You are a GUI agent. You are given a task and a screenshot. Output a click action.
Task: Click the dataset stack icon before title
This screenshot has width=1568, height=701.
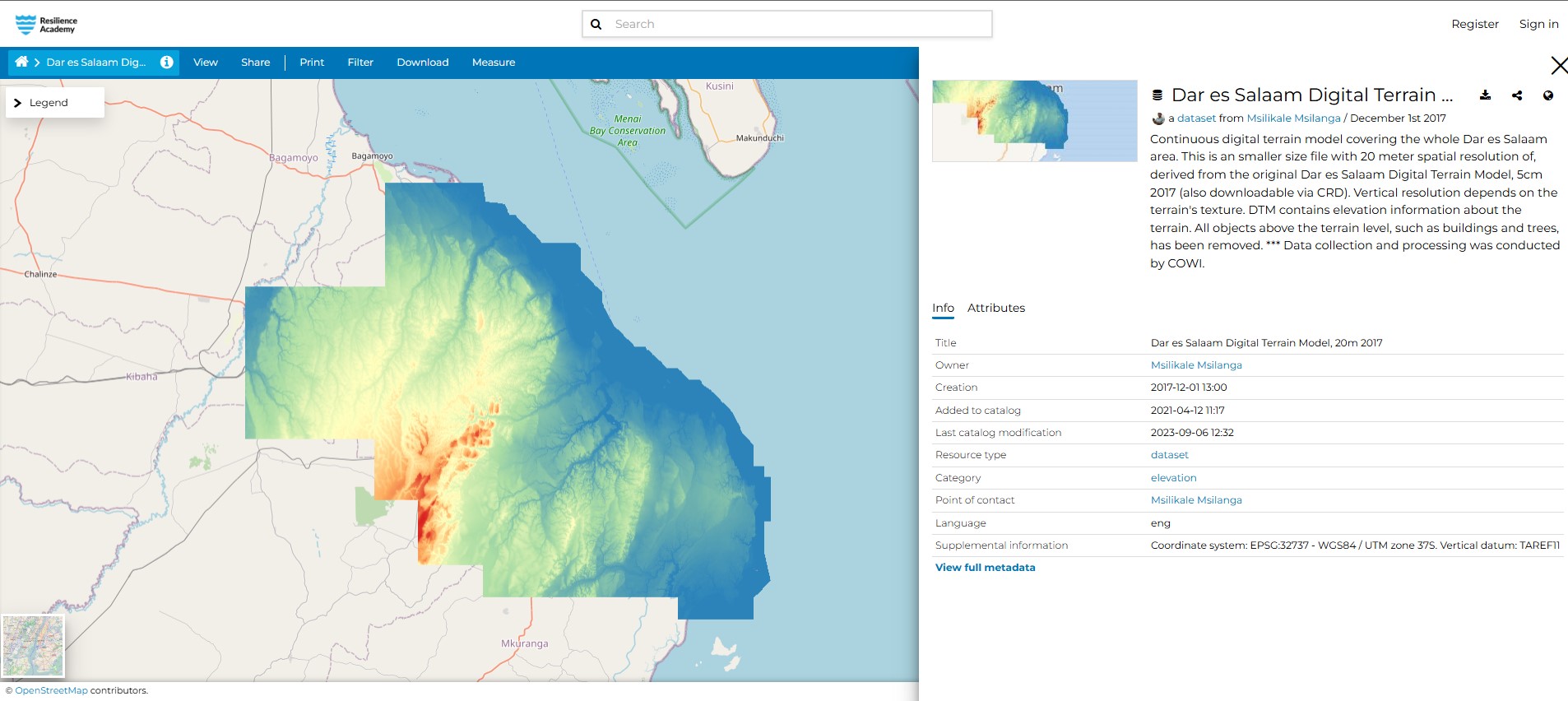(x=1157, y=95)
